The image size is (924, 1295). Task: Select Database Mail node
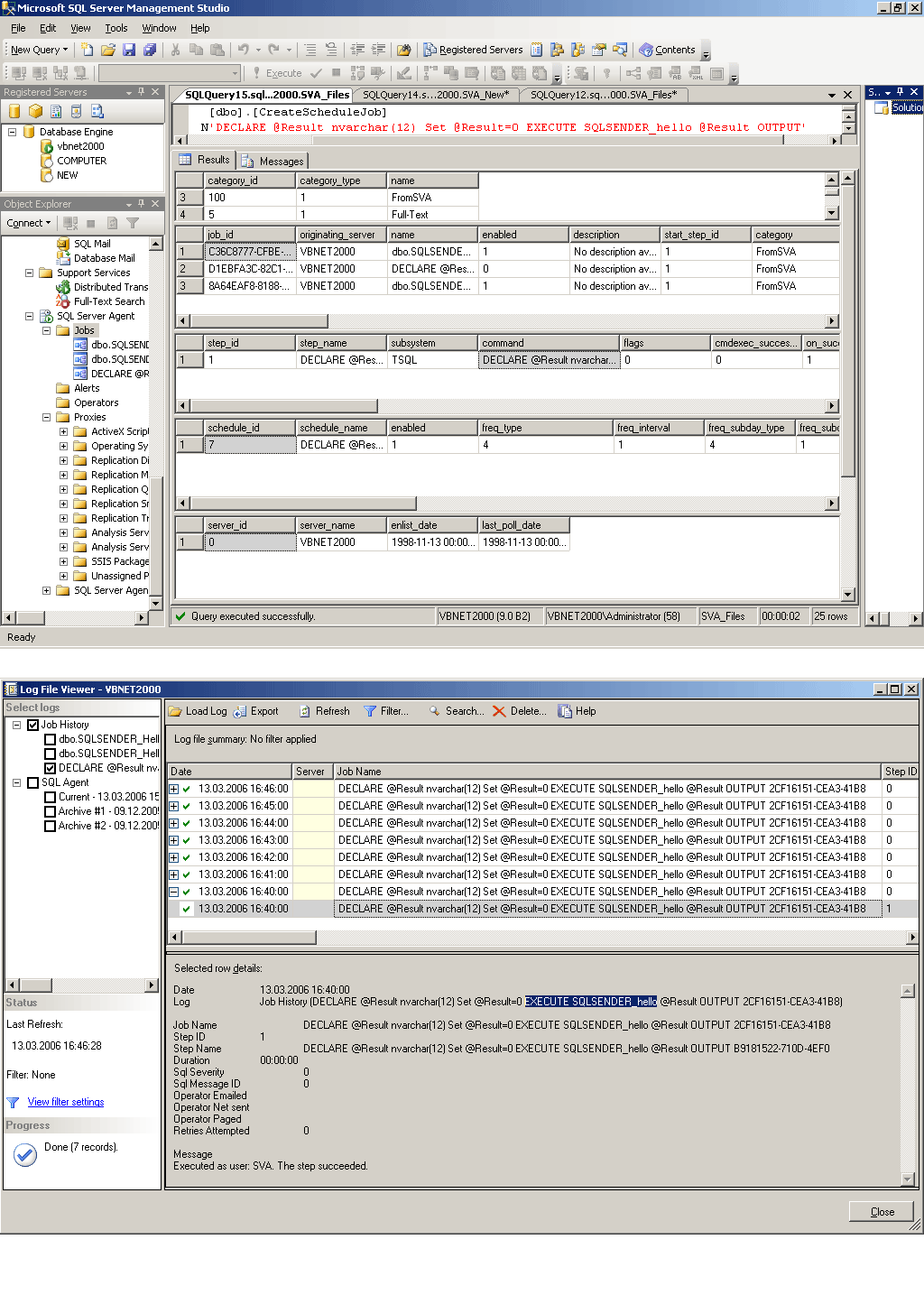pyautogui.click(x=104, y=258)
